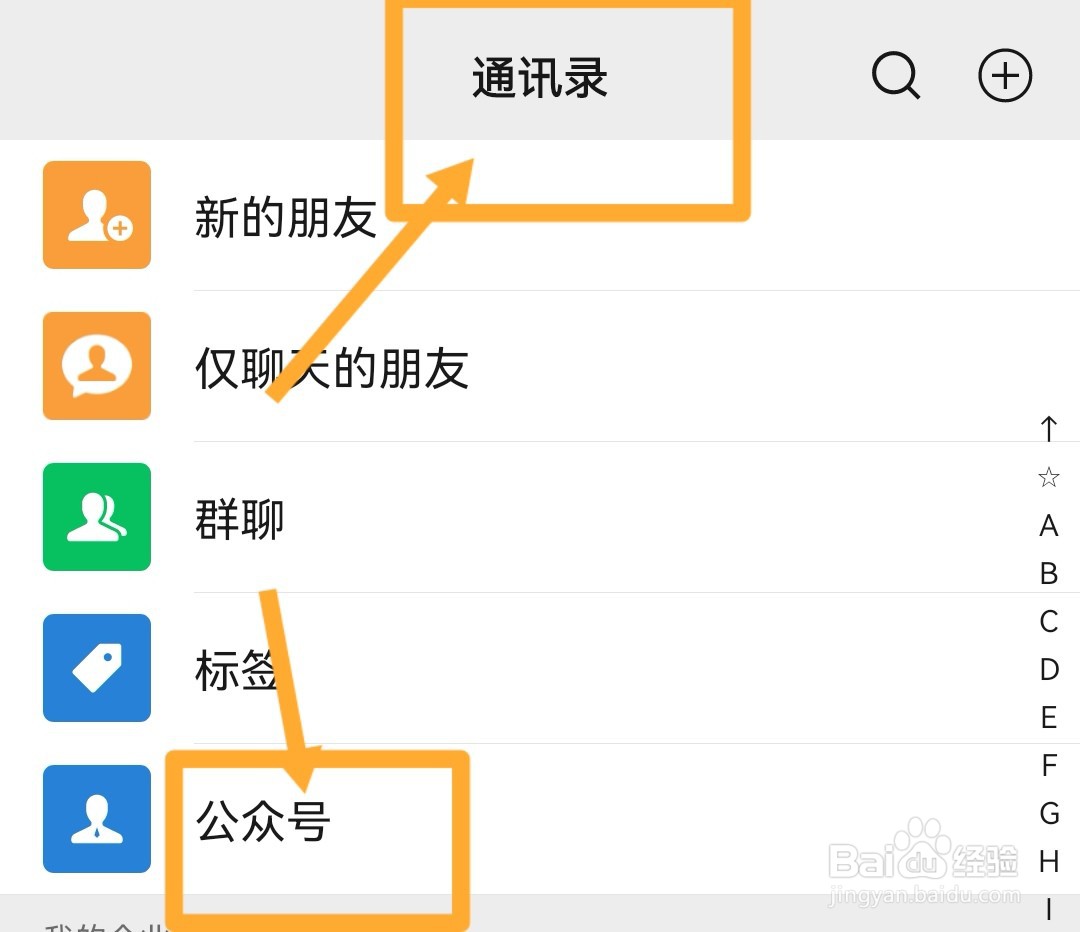Jump to letter E in index
The height and width of the screenshot is (932, 1080).
(x=1048, y=718)
